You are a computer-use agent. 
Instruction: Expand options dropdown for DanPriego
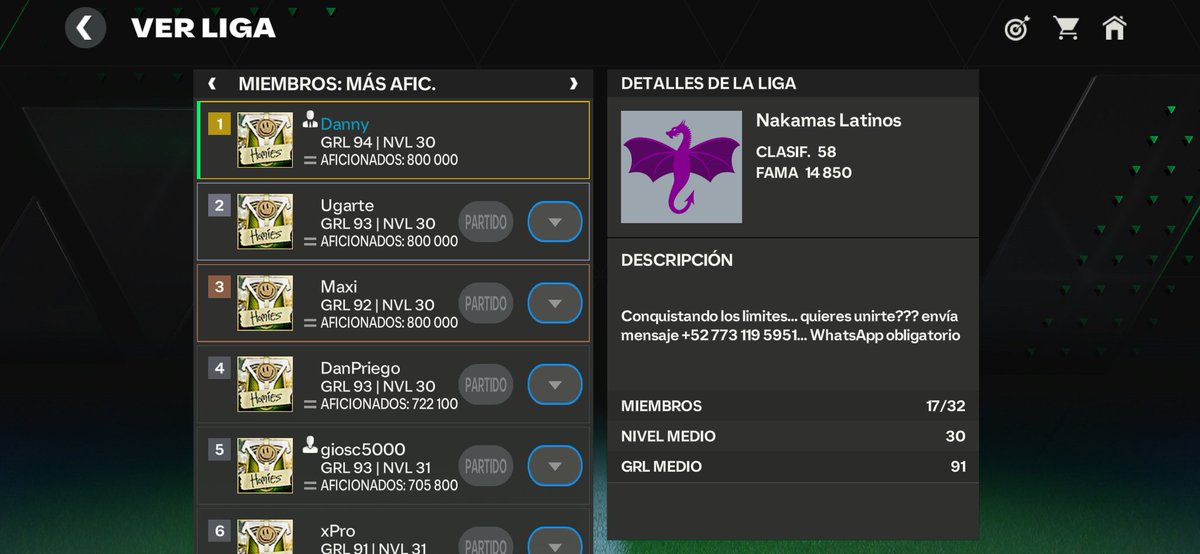[x=555, y=384]
